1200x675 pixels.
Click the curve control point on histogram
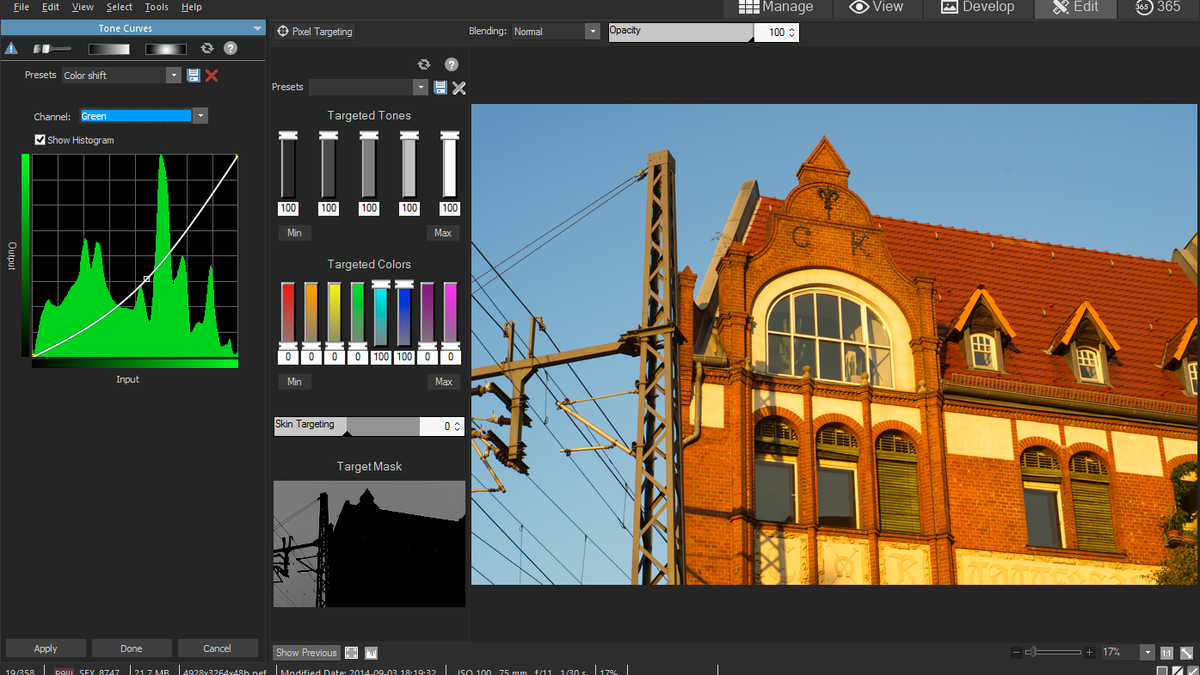pyautogui.click(x=147, y=279)
